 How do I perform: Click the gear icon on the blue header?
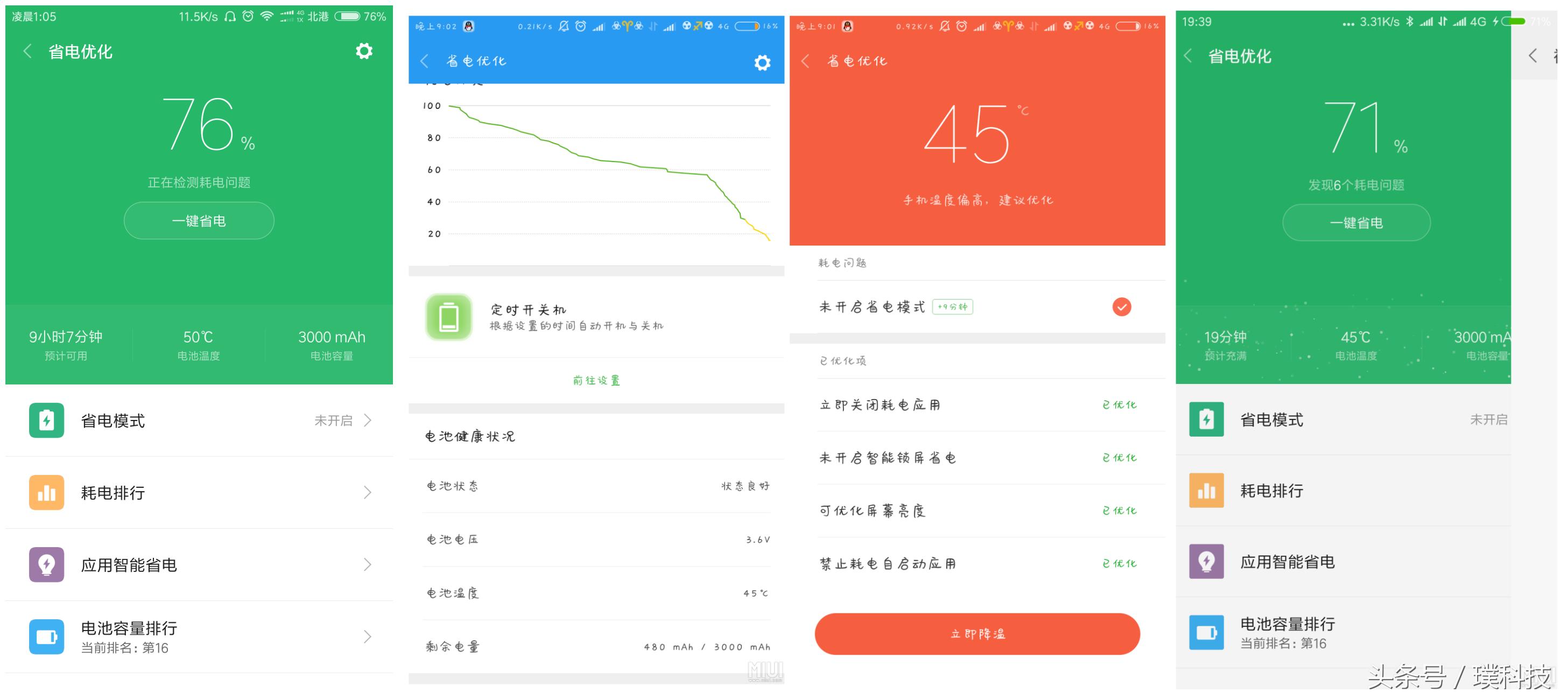(762, 61)
